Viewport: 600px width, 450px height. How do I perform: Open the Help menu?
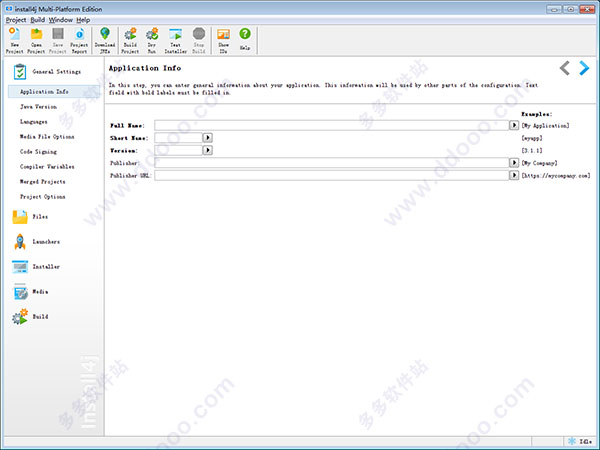pos(83,20)
